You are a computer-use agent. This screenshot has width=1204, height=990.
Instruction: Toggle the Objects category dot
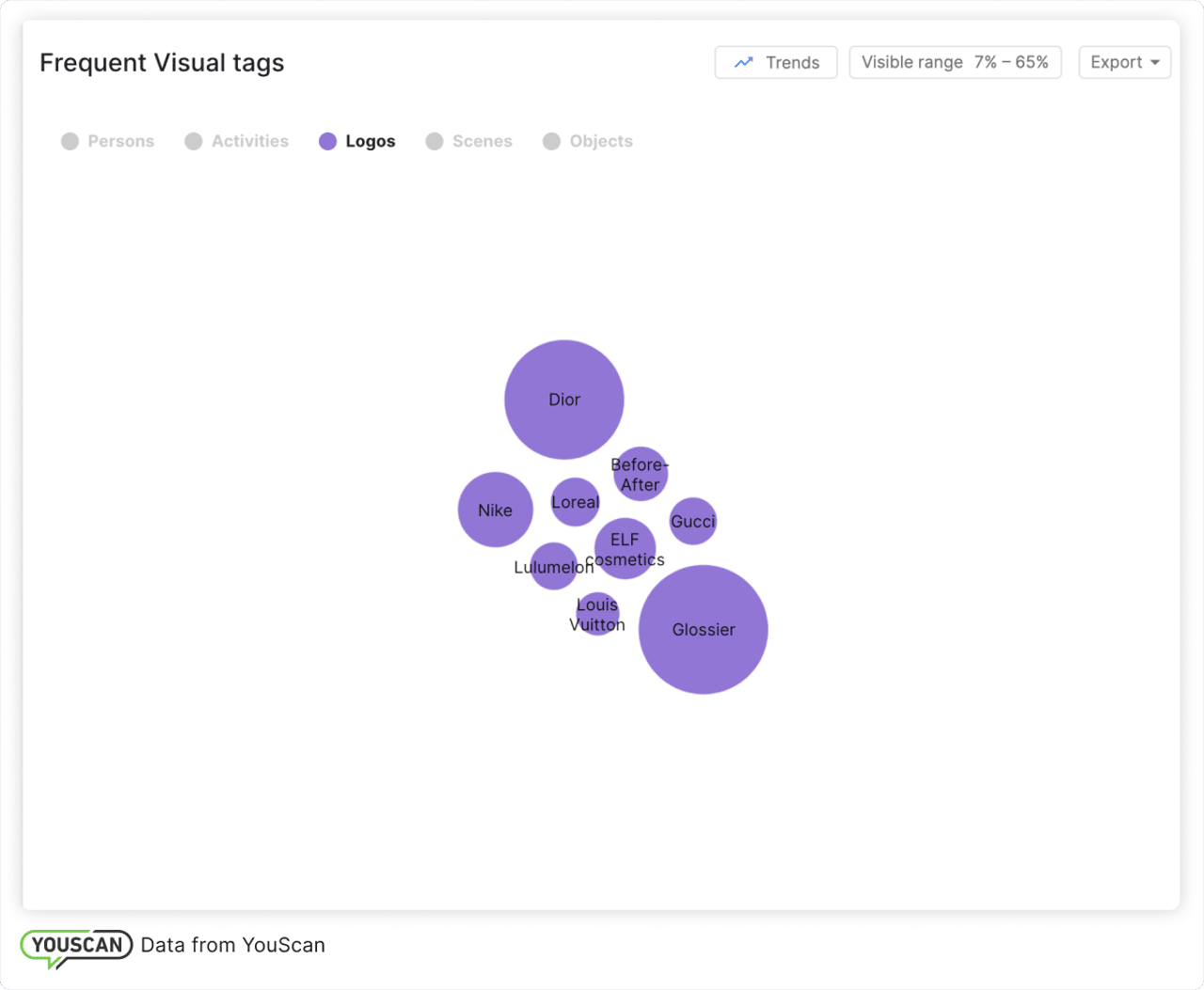[x=552, y=141]
